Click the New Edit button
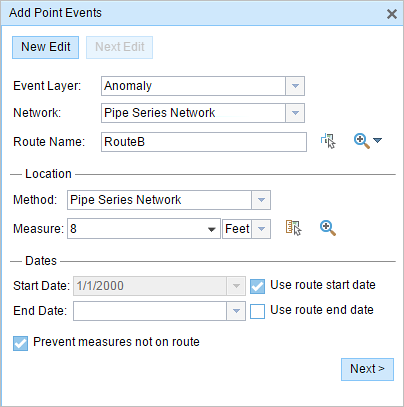404x407 pixels. coord(46,47)
